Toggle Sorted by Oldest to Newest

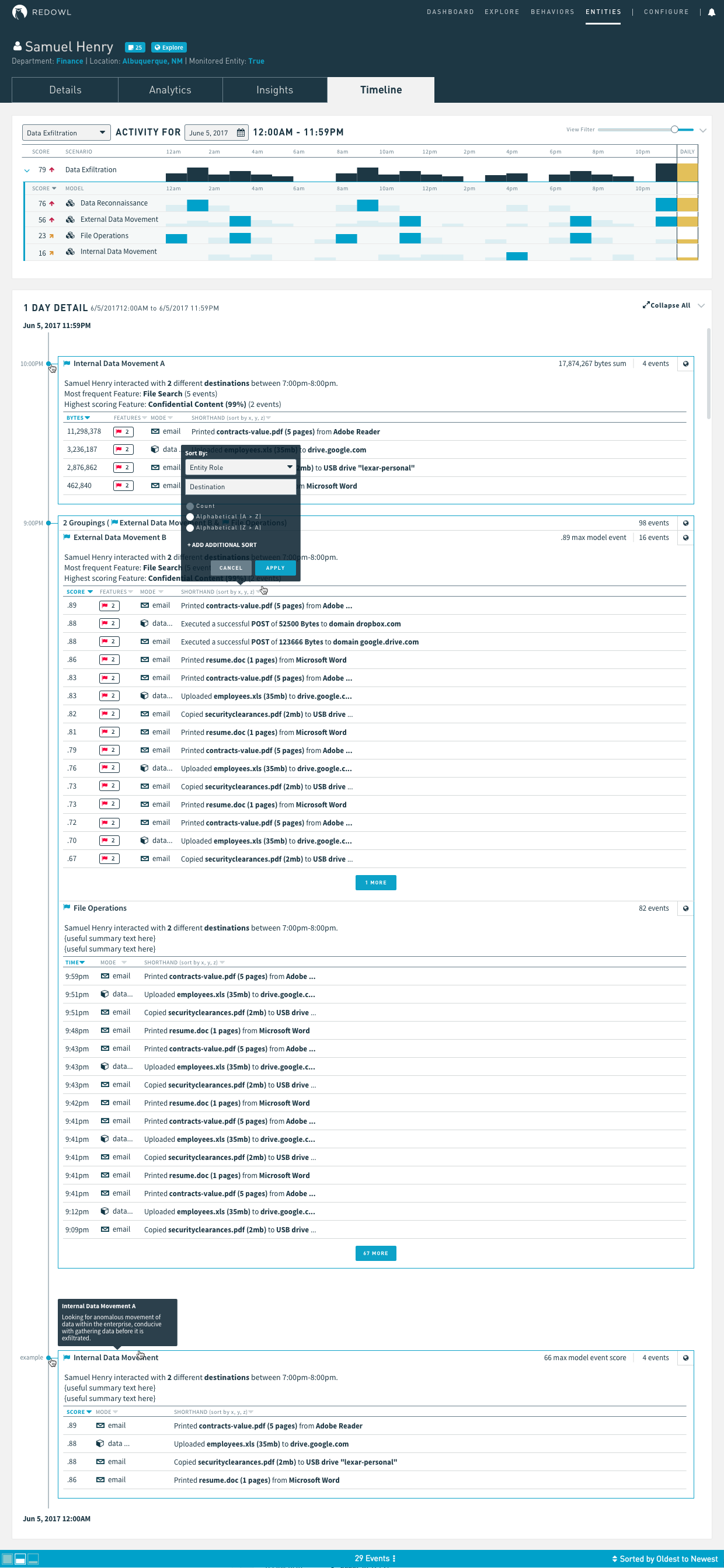664,1559
